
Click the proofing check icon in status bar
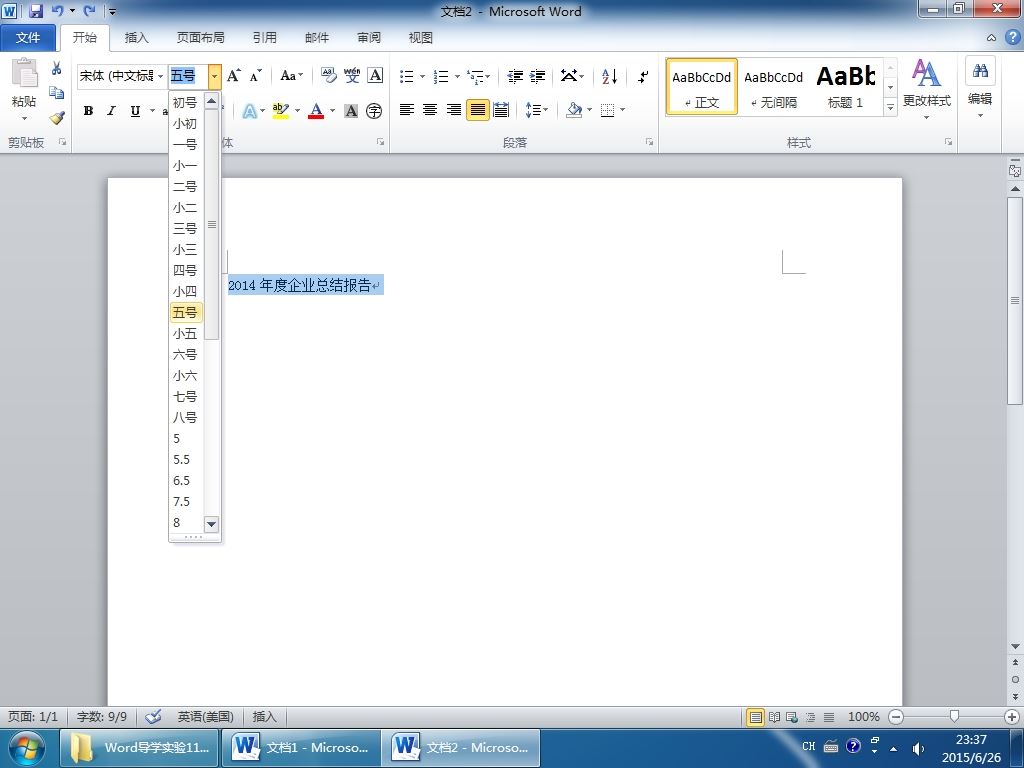(153, 716)
